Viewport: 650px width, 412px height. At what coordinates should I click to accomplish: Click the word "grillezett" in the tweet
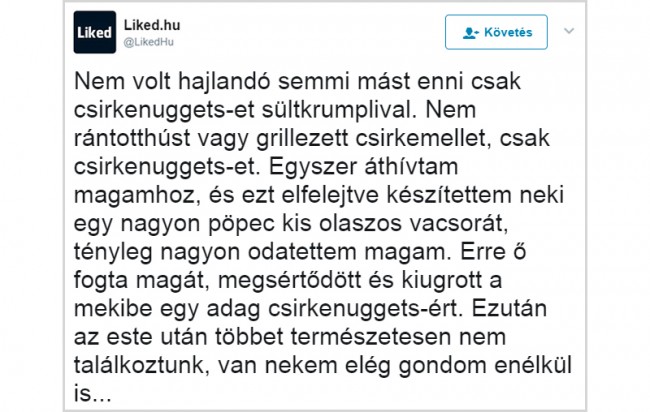302,139
